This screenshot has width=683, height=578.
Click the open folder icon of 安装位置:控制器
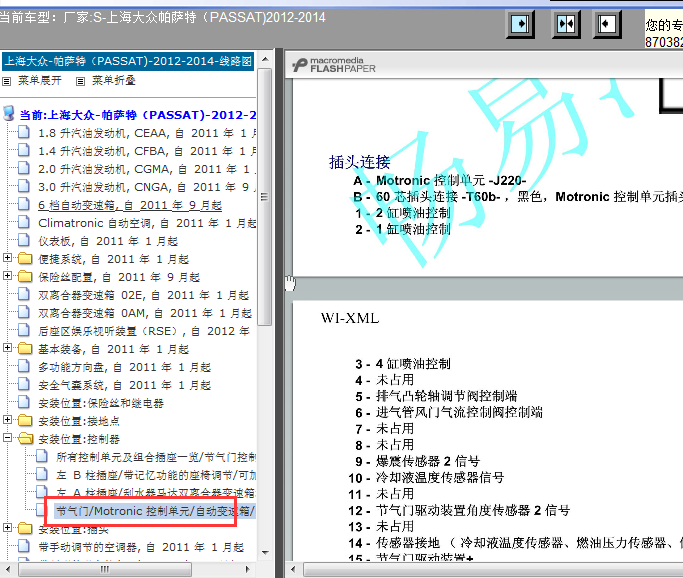25,439
